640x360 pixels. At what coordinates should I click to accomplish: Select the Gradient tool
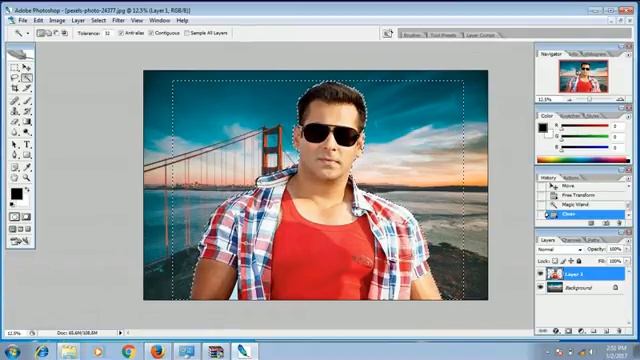click(x=27, y=122)
